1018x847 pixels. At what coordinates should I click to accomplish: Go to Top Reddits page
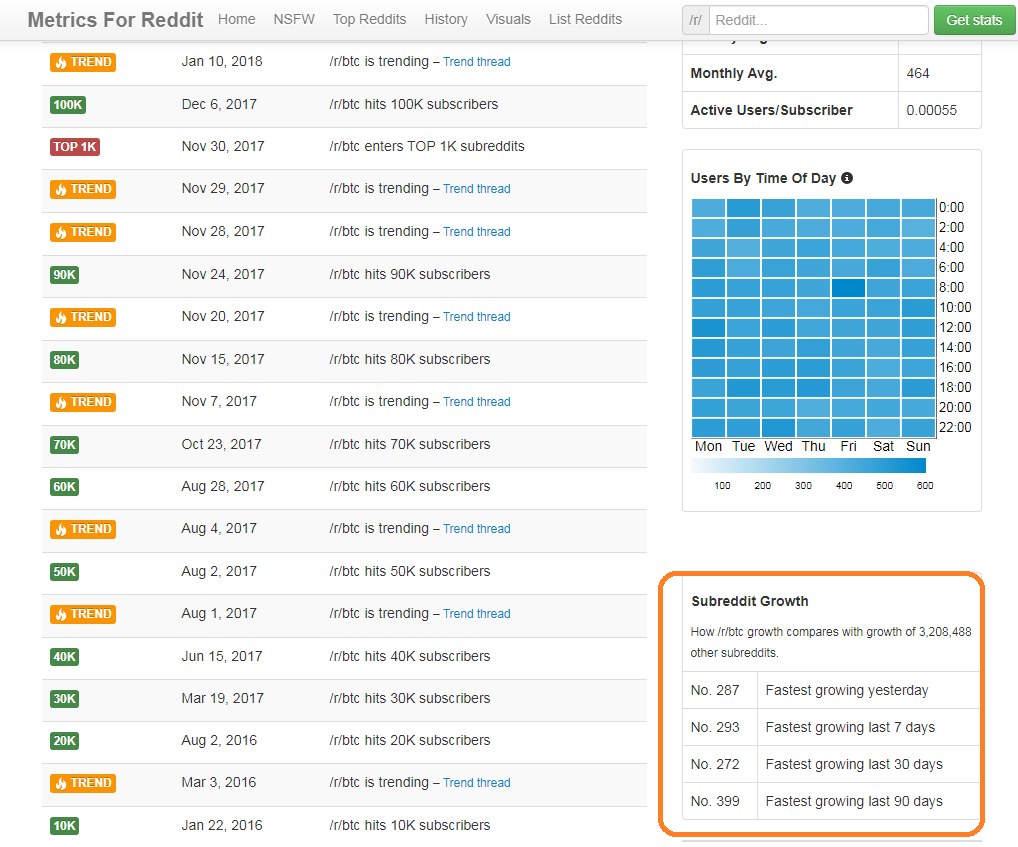369,19
